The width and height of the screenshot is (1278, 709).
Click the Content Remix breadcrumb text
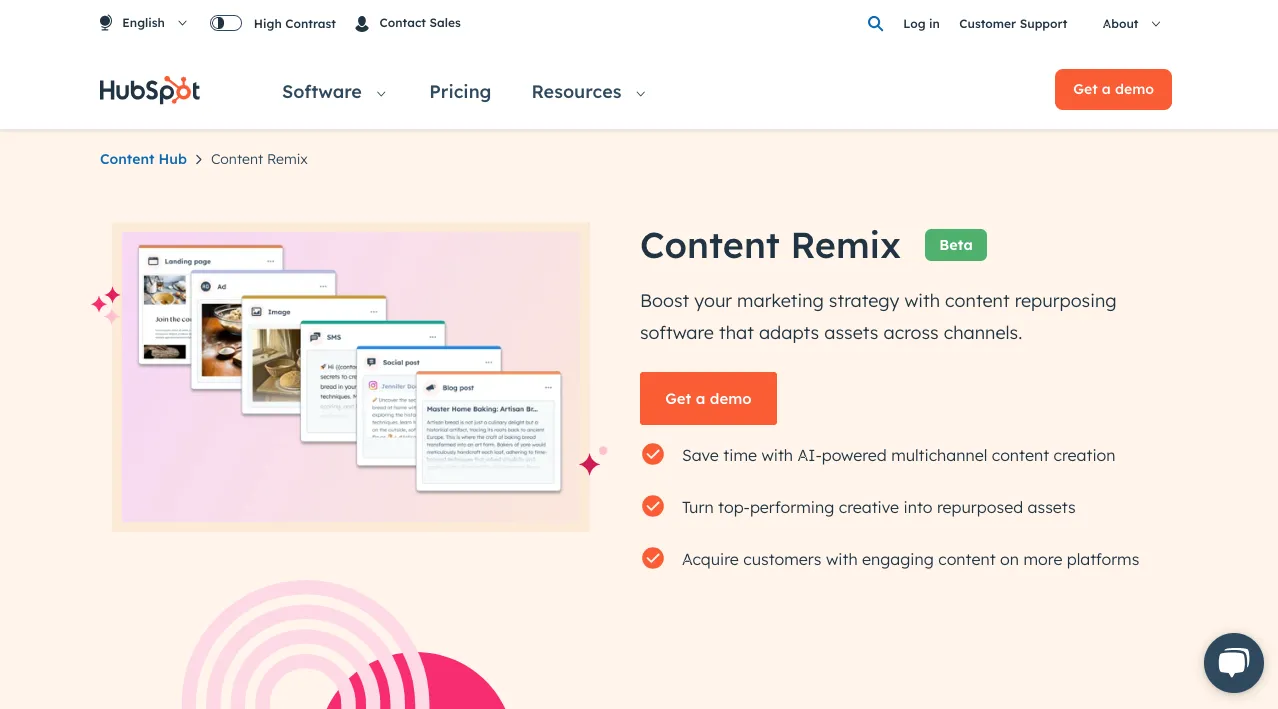[259, 159]
